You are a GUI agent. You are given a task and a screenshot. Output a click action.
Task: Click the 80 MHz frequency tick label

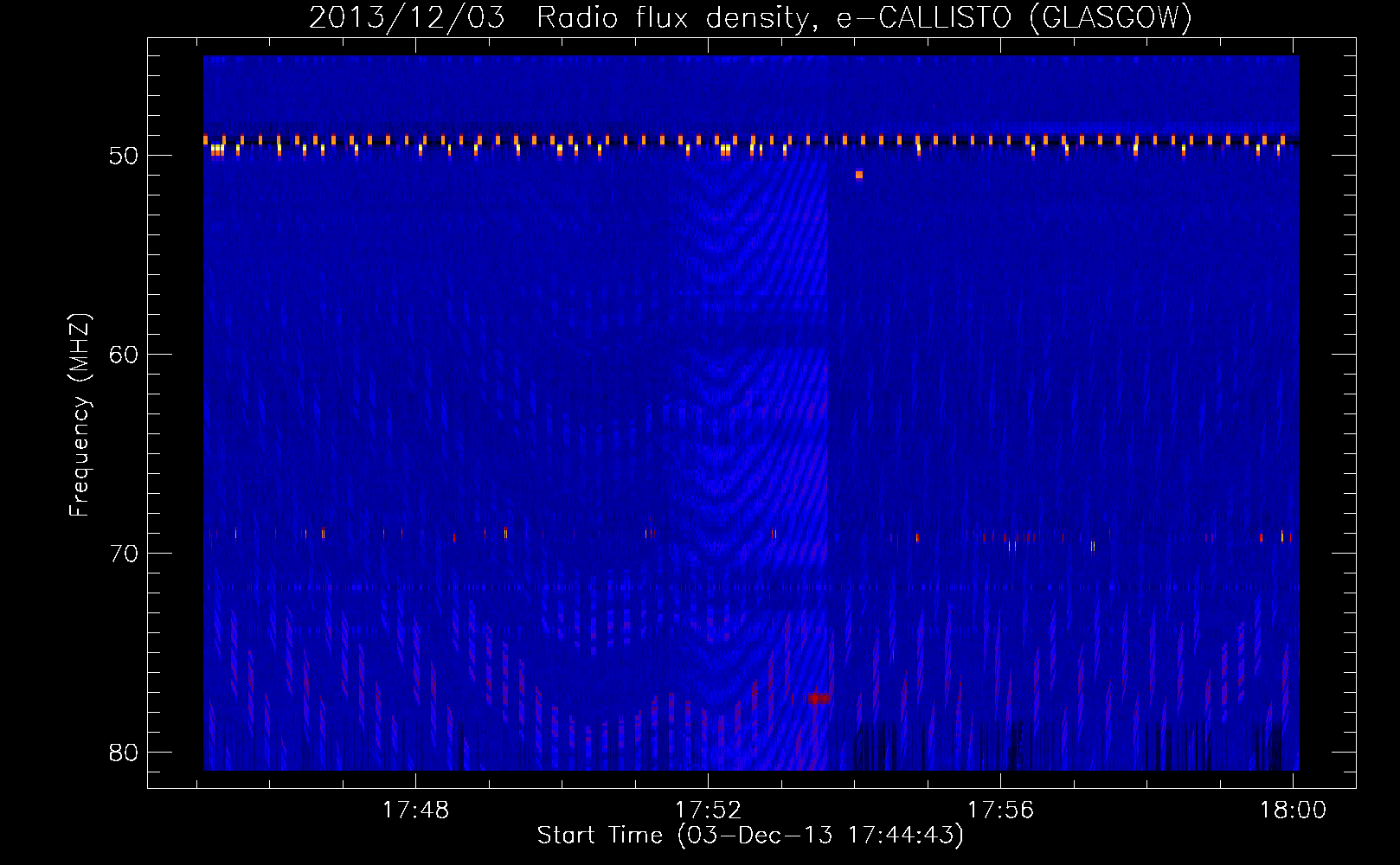coord(124,753)
